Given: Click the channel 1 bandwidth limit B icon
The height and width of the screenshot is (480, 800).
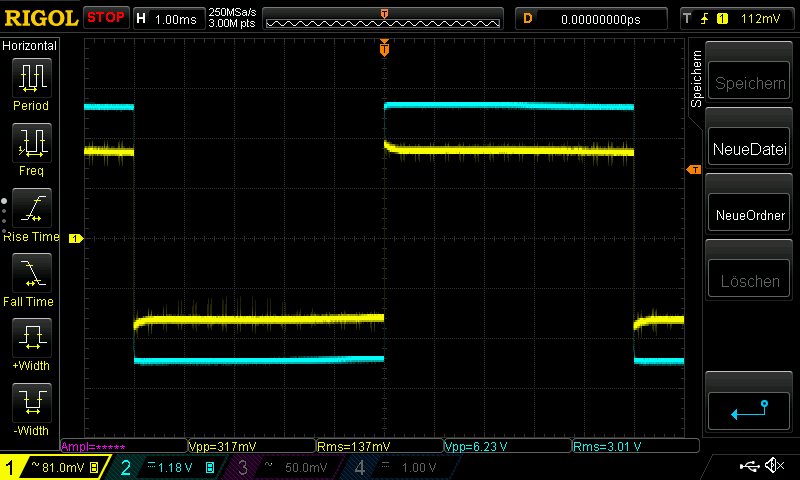Looking at the screenshot, I should 94,467.
